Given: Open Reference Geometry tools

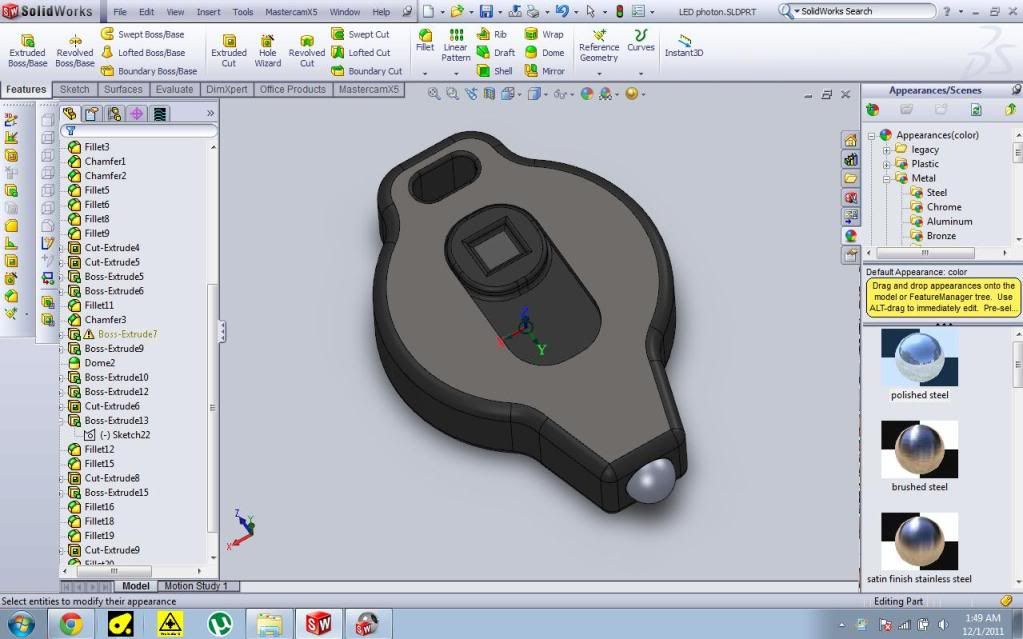Looking at the screenshot, I should coord(599,45).
